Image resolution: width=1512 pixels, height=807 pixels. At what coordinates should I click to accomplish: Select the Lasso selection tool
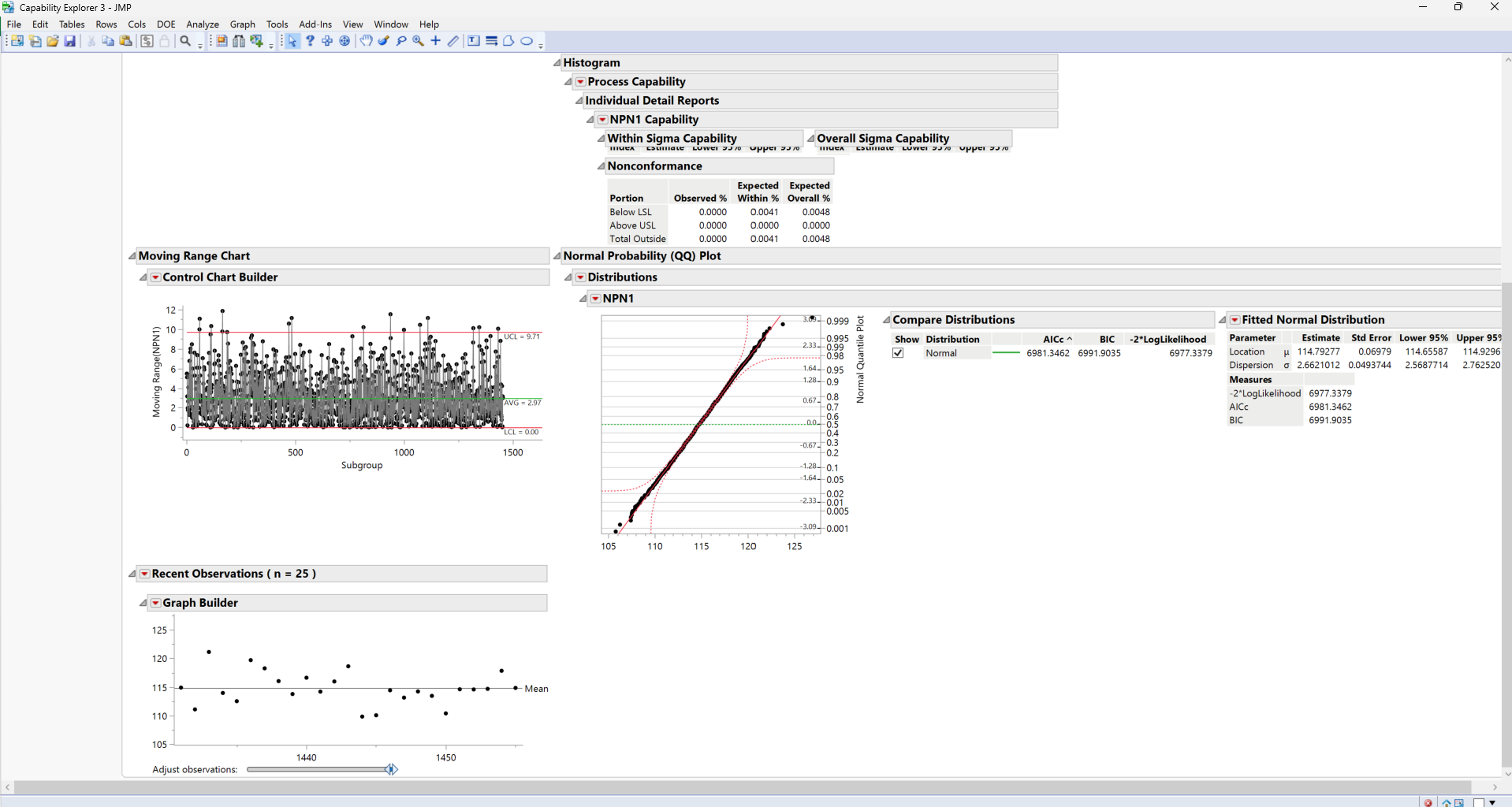pyautogui.click(x=401, y=40)
